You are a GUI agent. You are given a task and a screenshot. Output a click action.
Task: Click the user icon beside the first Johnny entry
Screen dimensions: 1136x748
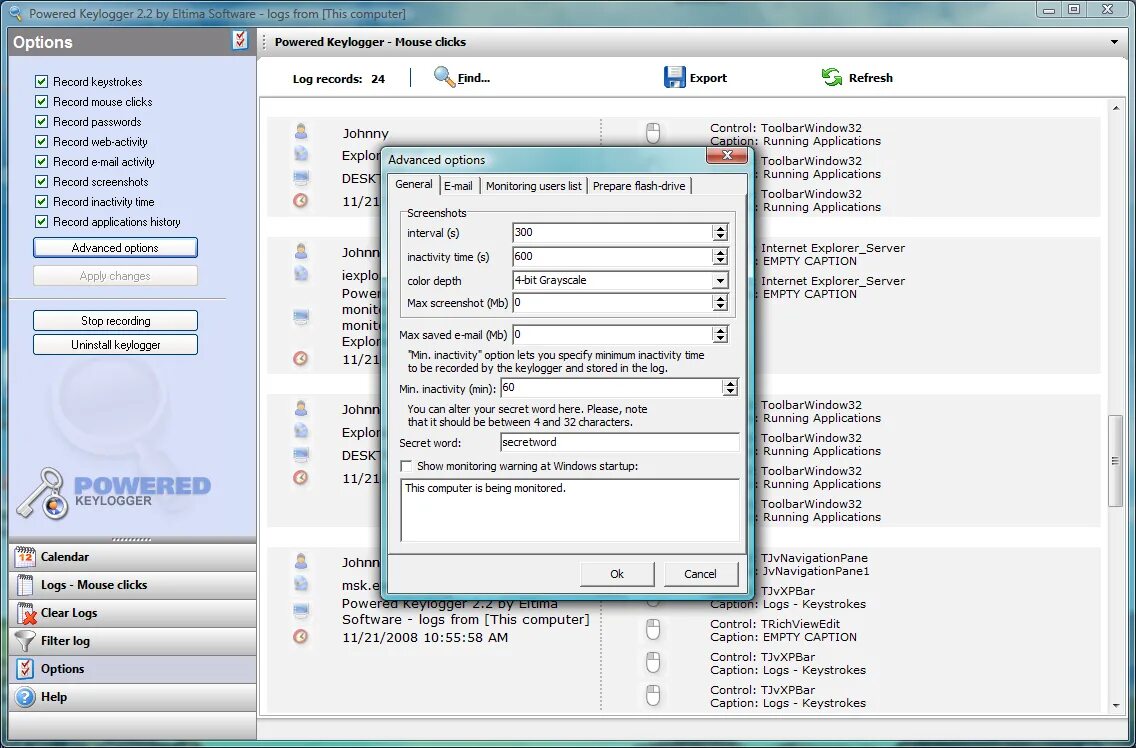pyautogui.click(x=301, y=132)
